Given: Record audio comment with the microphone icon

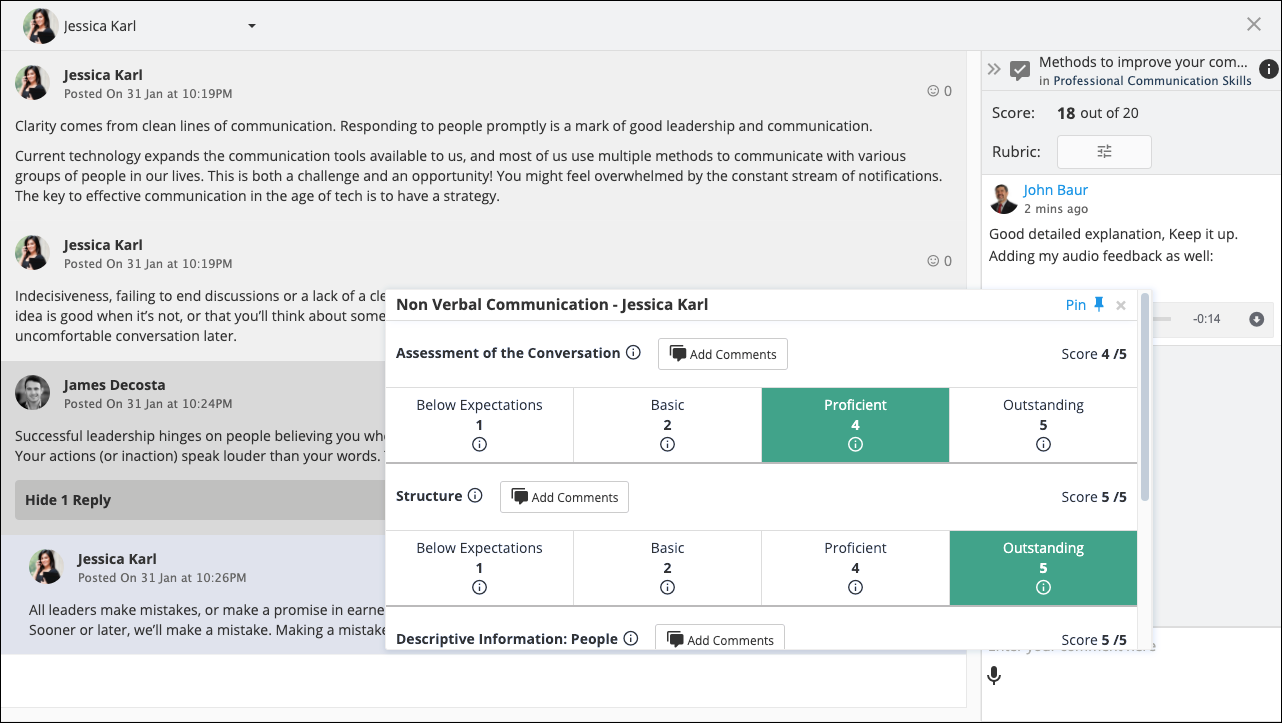Looking at the screenshot, I should [x=994, y=676].
